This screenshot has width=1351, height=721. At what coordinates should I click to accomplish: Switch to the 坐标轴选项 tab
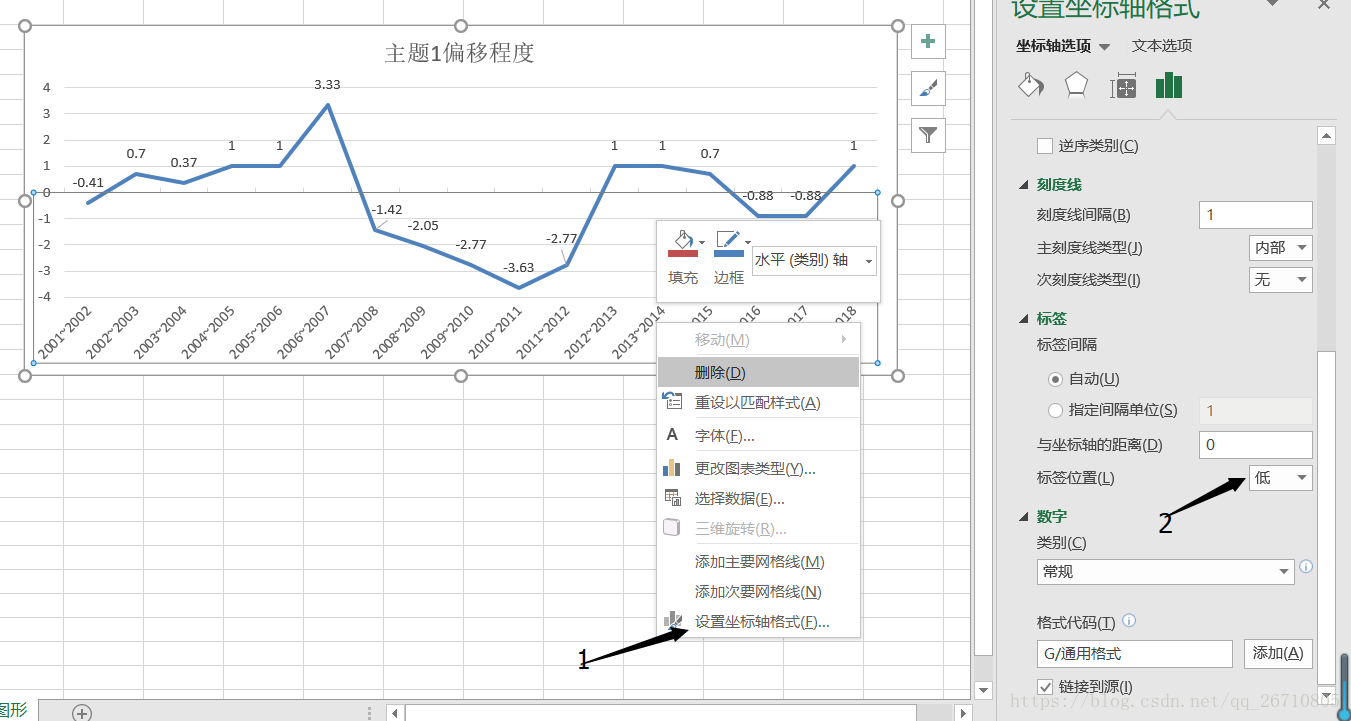point(1054,46)
